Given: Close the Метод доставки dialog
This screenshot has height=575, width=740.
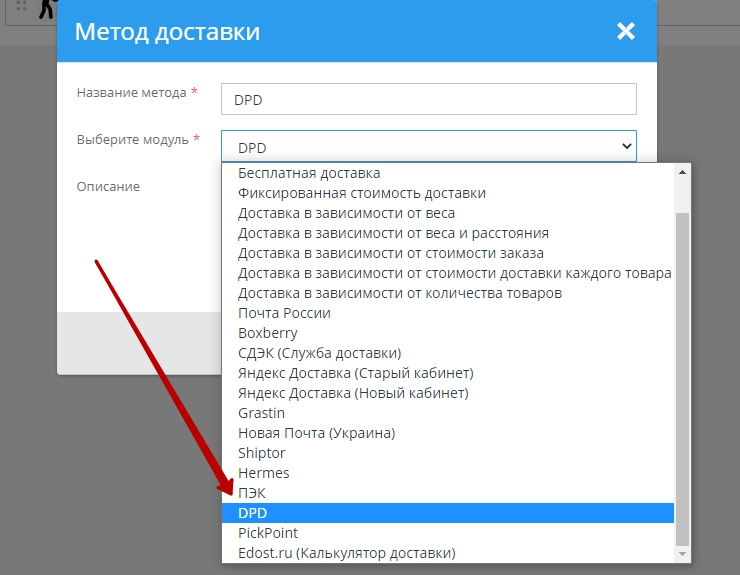Looking at the screenshot, I should pyautogui.click(x=626, y=31).
